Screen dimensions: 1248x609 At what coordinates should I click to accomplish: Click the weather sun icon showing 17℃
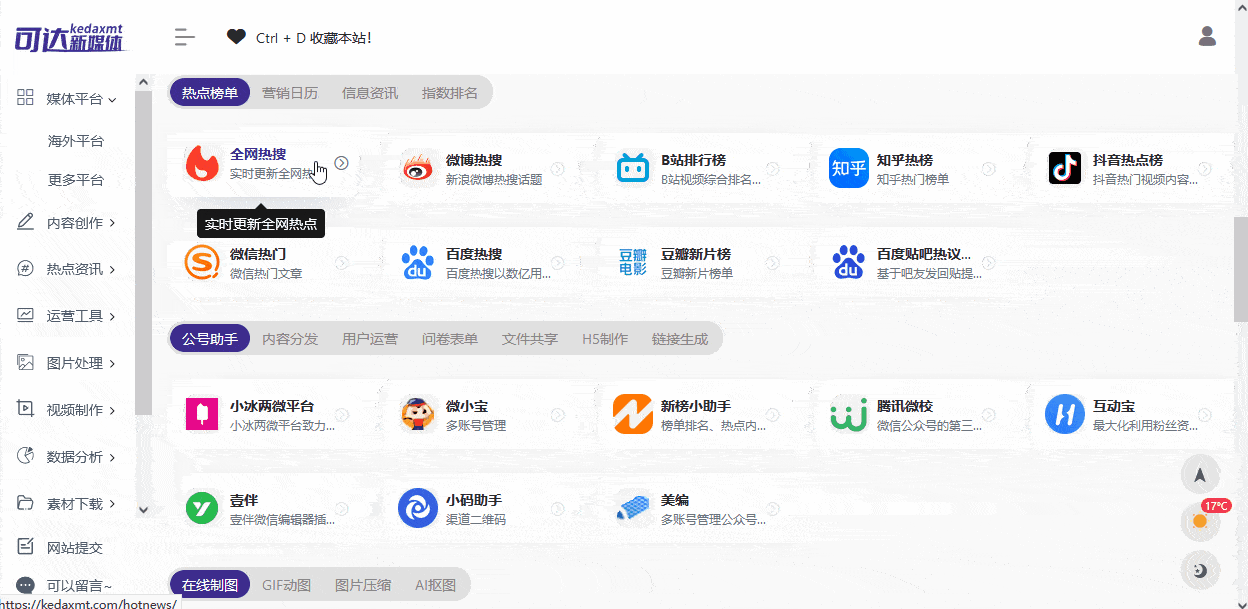pyautogui.click(x=1200, y=521)
